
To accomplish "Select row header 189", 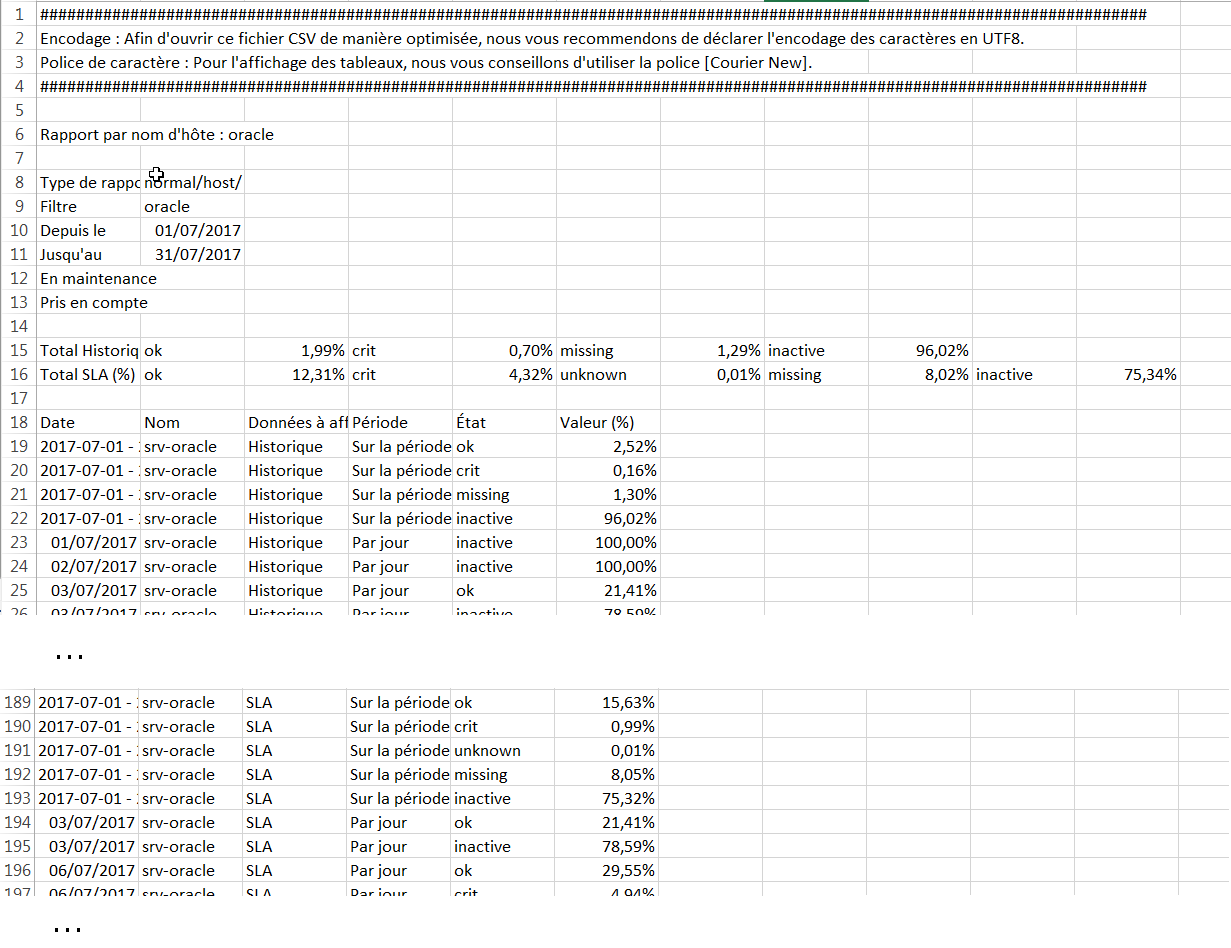I will [x=18, y=703].
